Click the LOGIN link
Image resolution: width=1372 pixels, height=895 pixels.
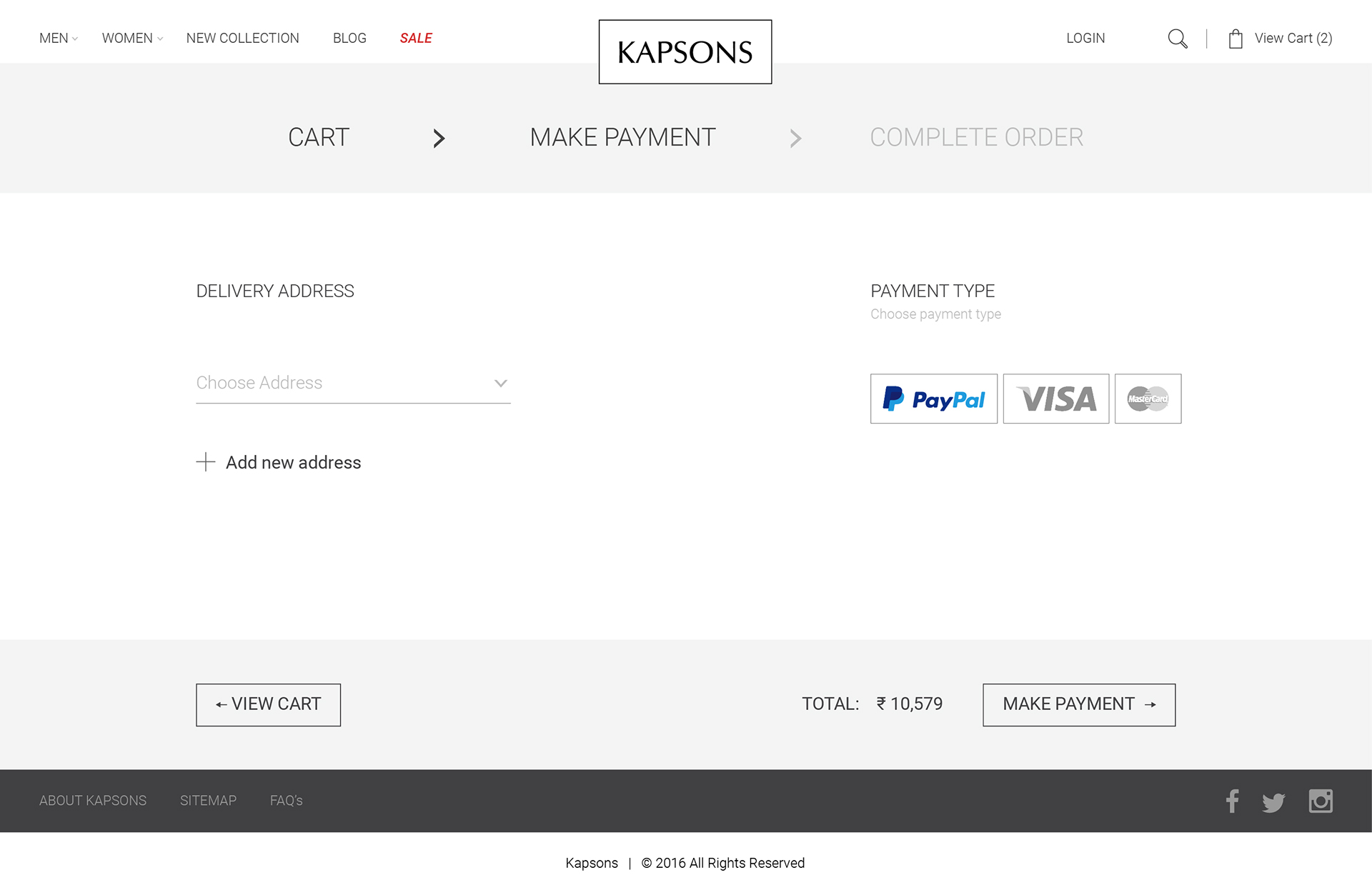(x=1085, y=39)
